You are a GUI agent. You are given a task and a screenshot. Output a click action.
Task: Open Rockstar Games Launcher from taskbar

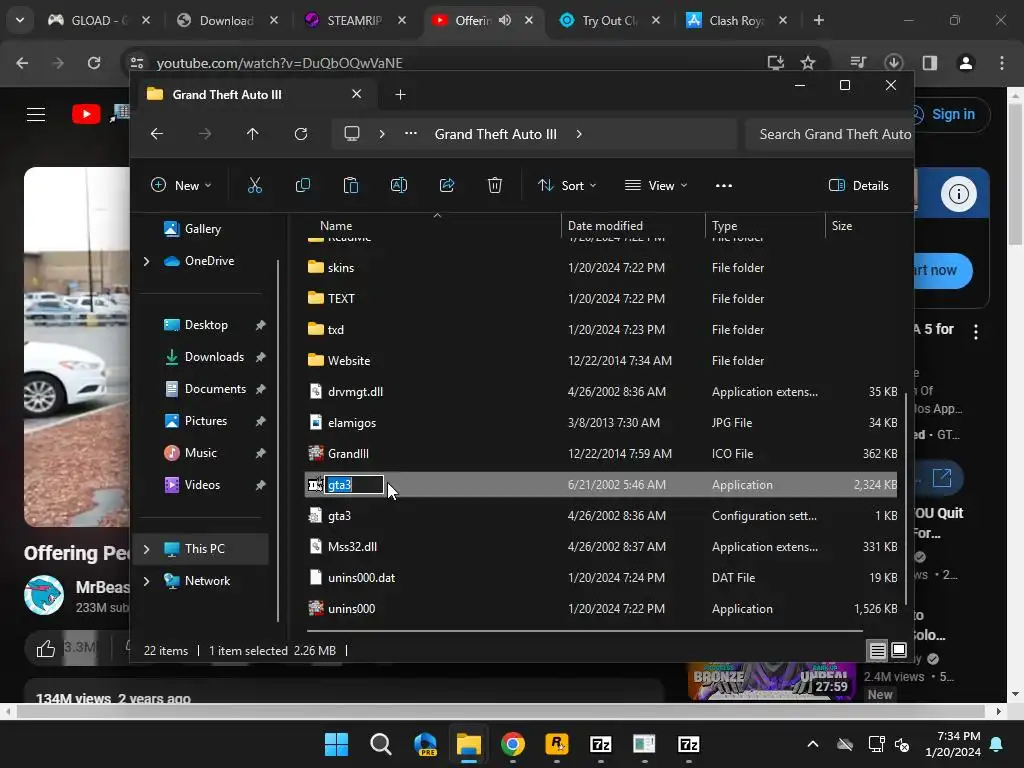(556, 744)
